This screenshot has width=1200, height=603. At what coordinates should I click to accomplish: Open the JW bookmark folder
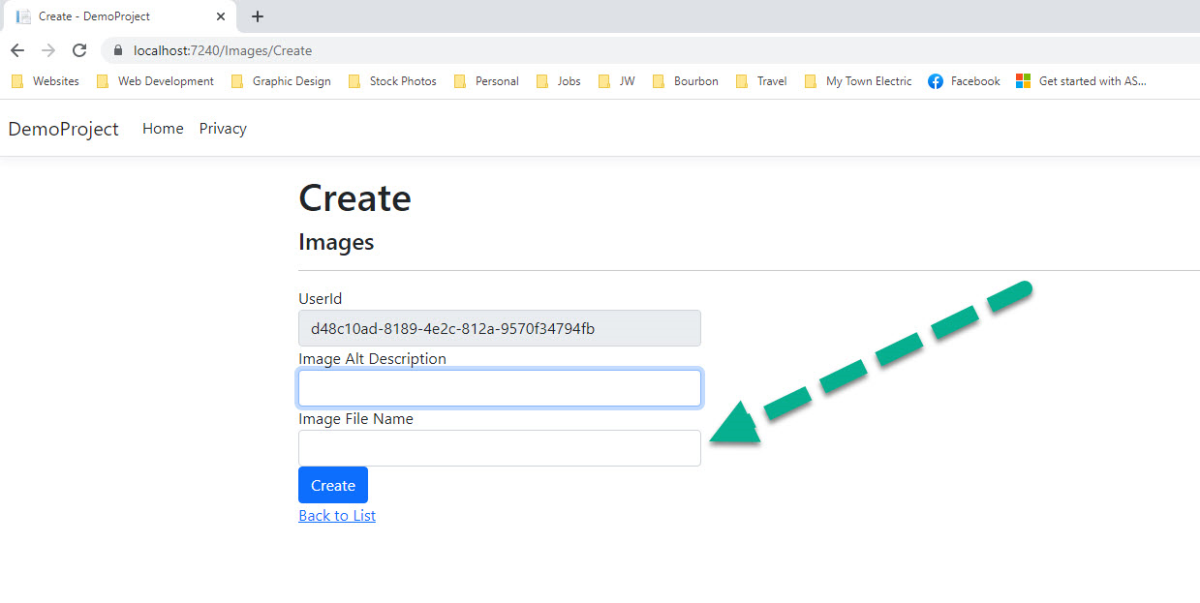click(x=617, y=81)
